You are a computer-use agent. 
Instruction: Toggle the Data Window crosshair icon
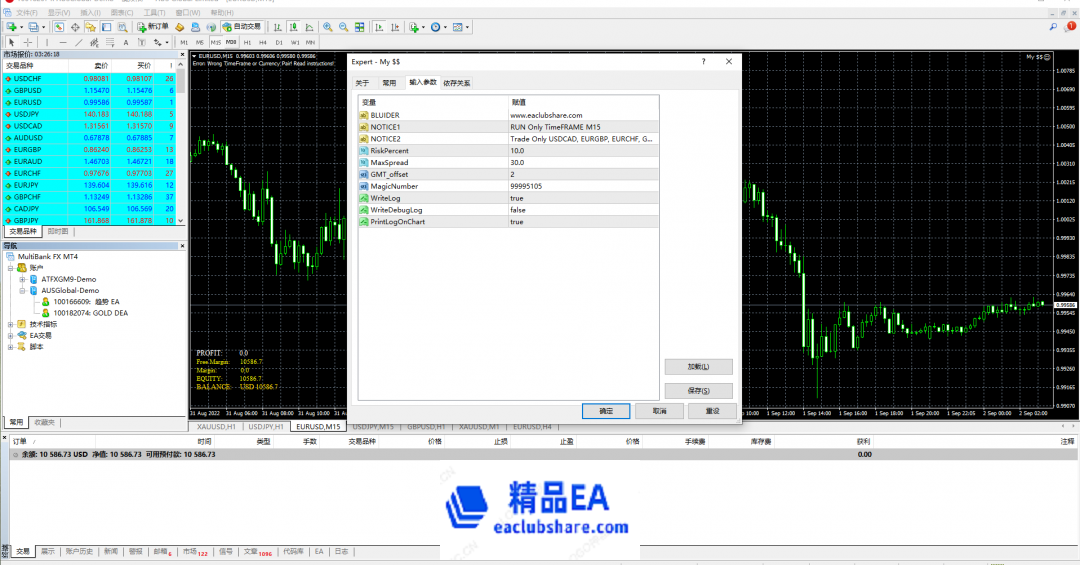point(75,27)
